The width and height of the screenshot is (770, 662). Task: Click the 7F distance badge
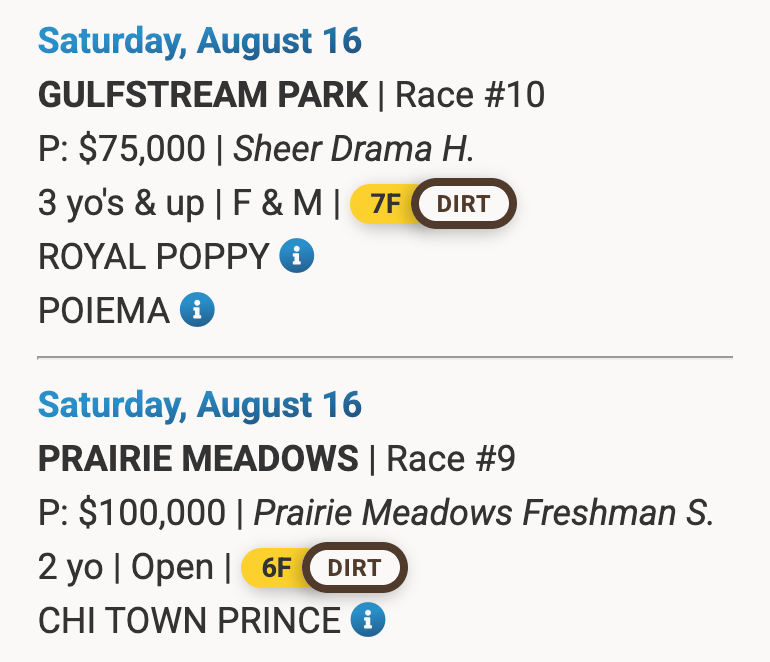click(385, 205)
